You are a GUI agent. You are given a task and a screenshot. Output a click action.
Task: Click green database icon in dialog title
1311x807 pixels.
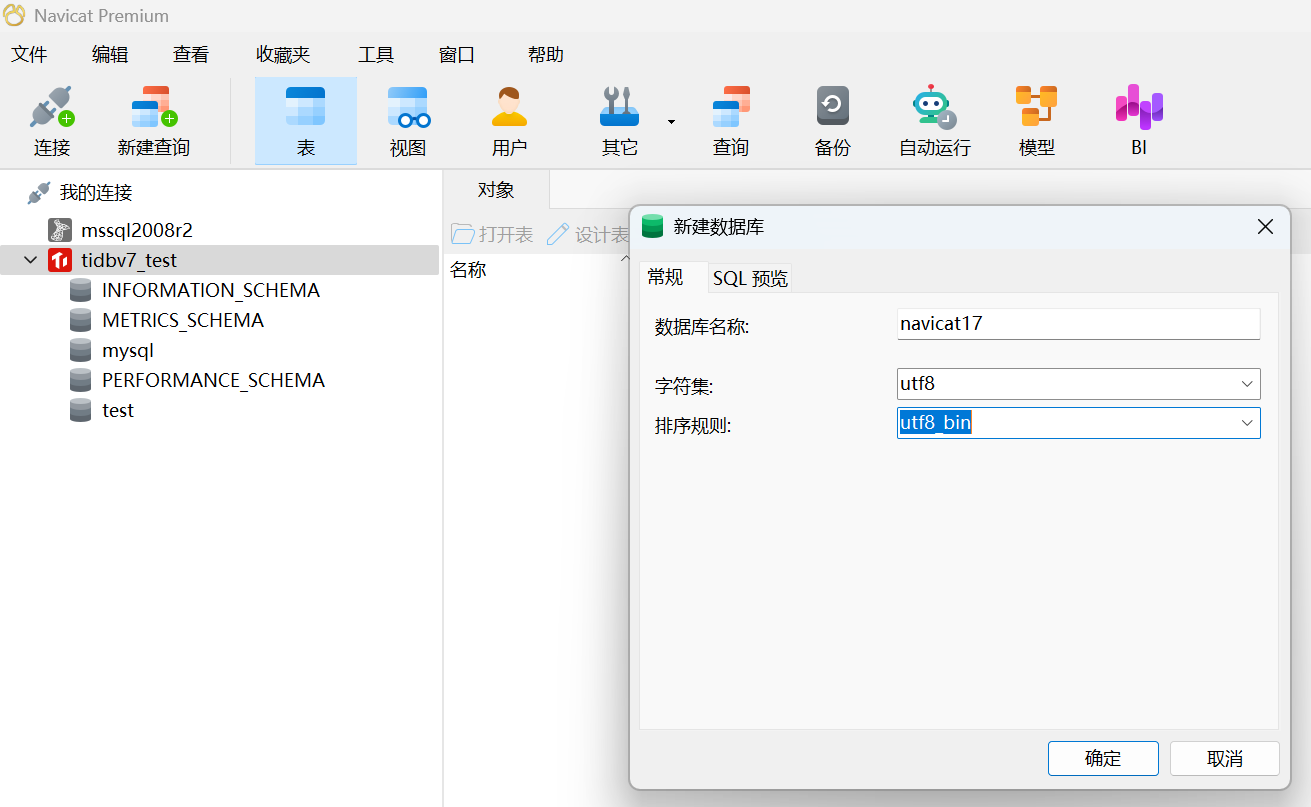coord(653,226)
